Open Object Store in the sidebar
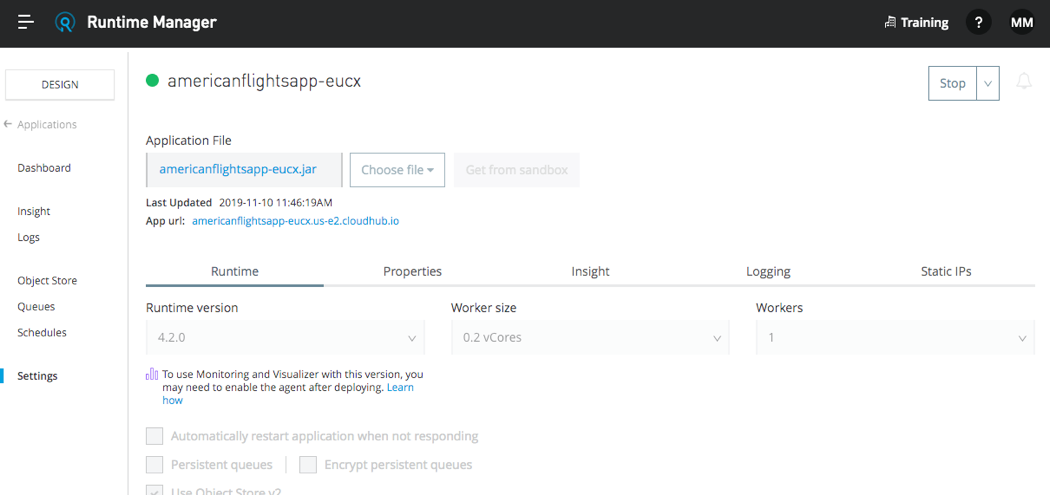 pos(47,281)
